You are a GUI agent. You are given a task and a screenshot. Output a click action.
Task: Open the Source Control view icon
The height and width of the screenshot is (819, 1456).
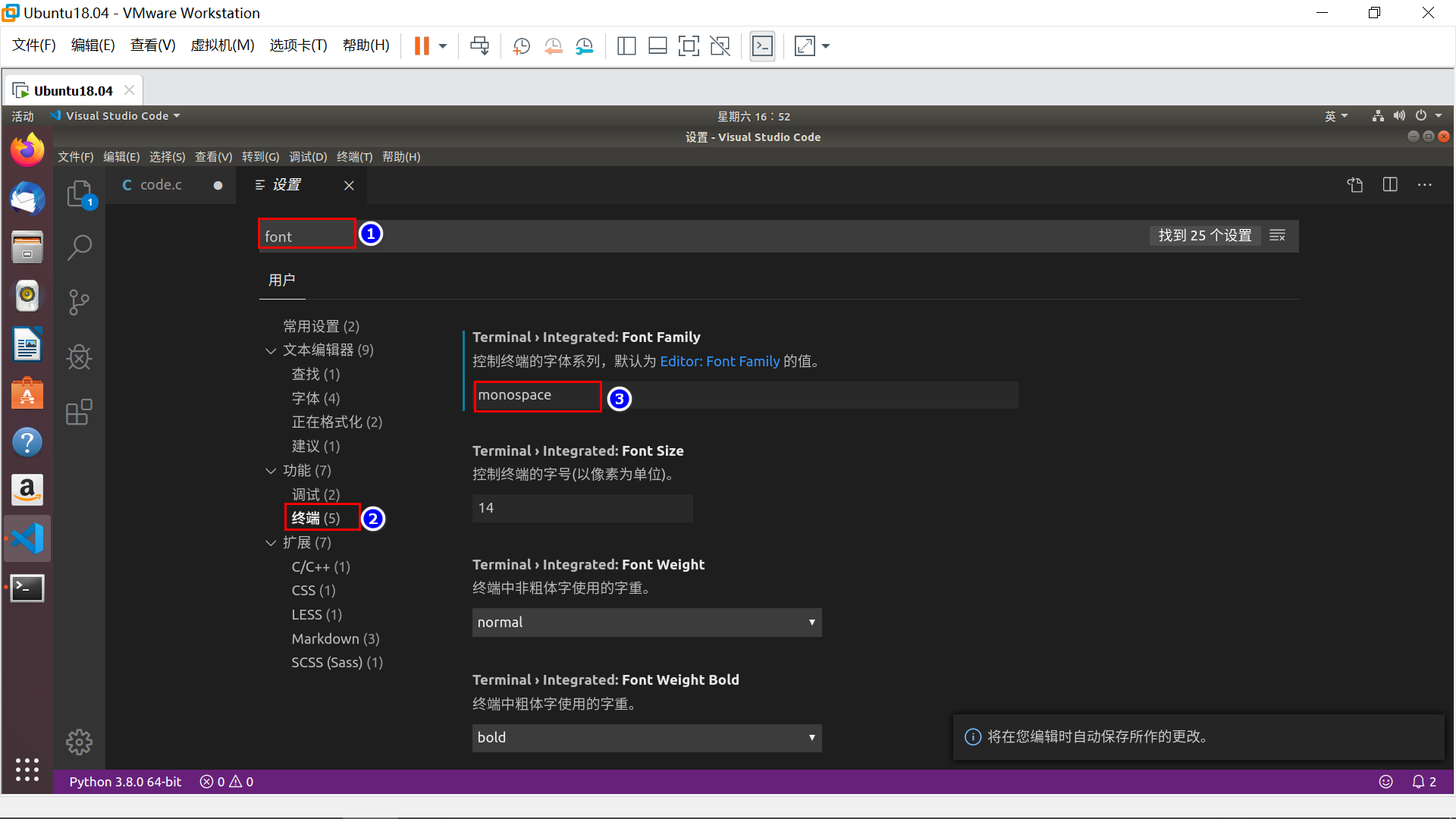click(x=79, y=302)
